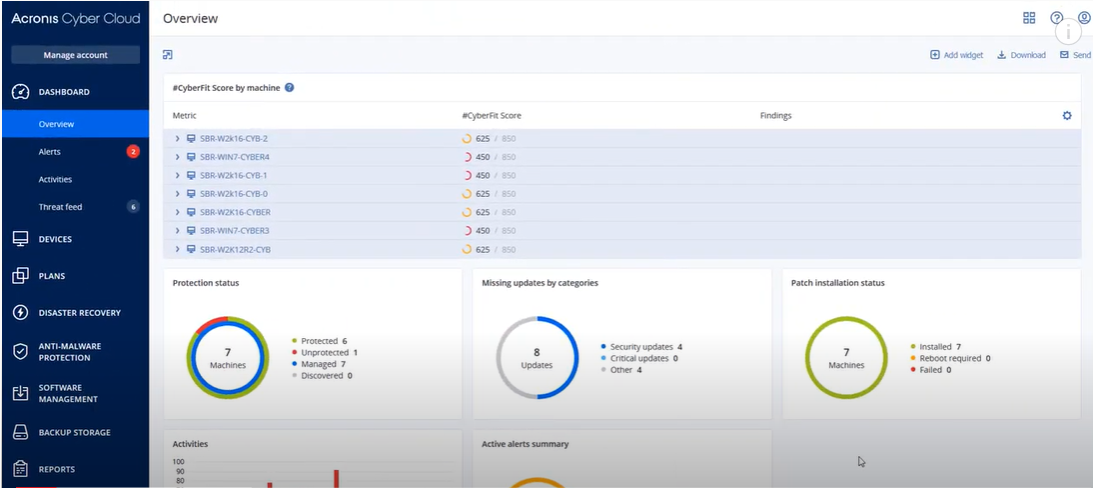Click the Devices monitor icon
1093x488 pixels.
point(21,239)
